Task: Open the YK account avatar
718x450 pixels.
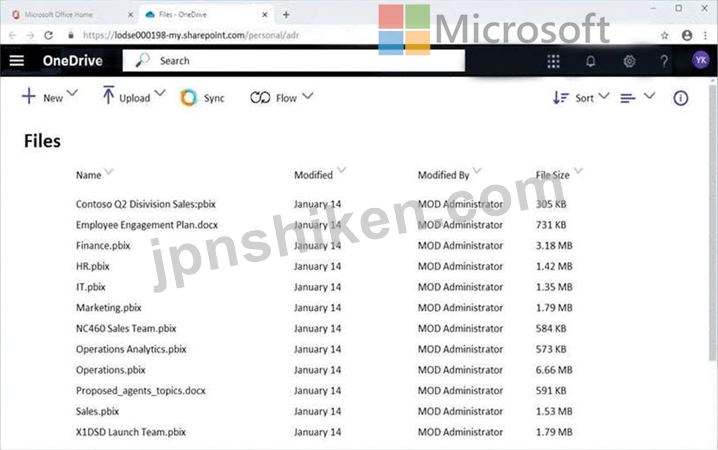Action: coord(701,60)
